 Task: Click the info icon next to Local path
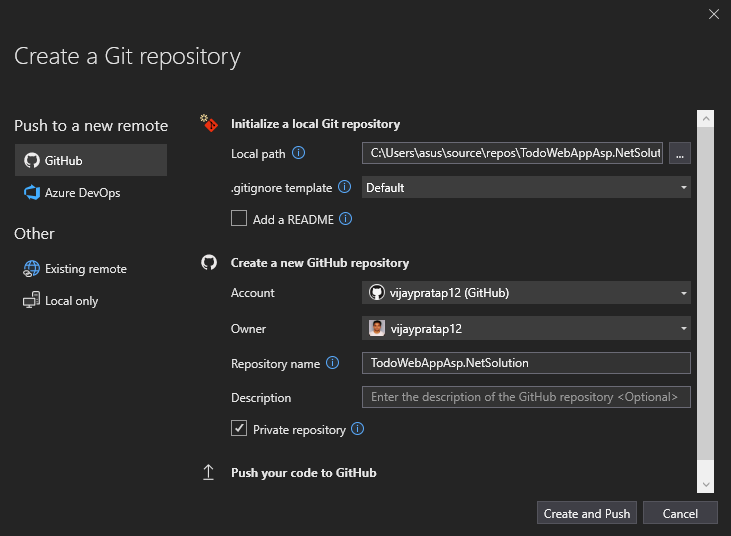[x=298, y=153]
